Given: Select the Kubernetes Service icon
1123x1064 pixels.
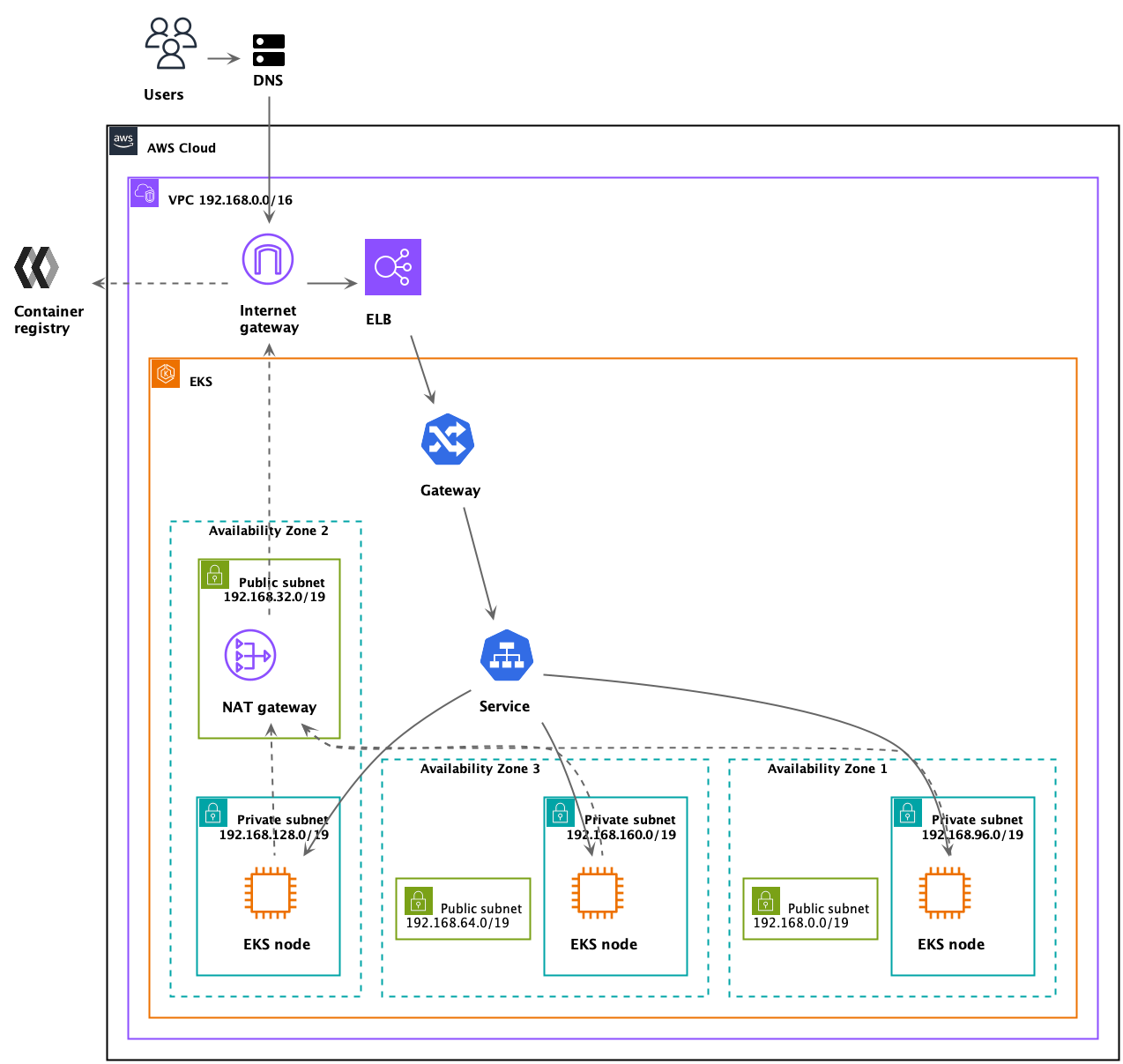Looking at the screenshot, I should 505,655.
